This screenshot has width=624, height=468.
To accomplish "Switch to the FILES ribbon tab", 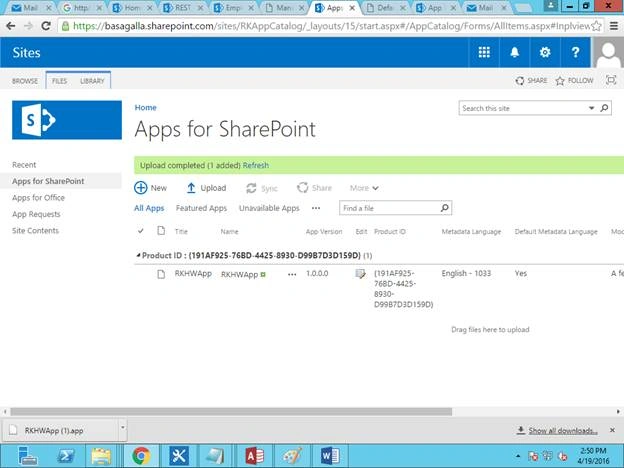I will [x=59, y=81].
